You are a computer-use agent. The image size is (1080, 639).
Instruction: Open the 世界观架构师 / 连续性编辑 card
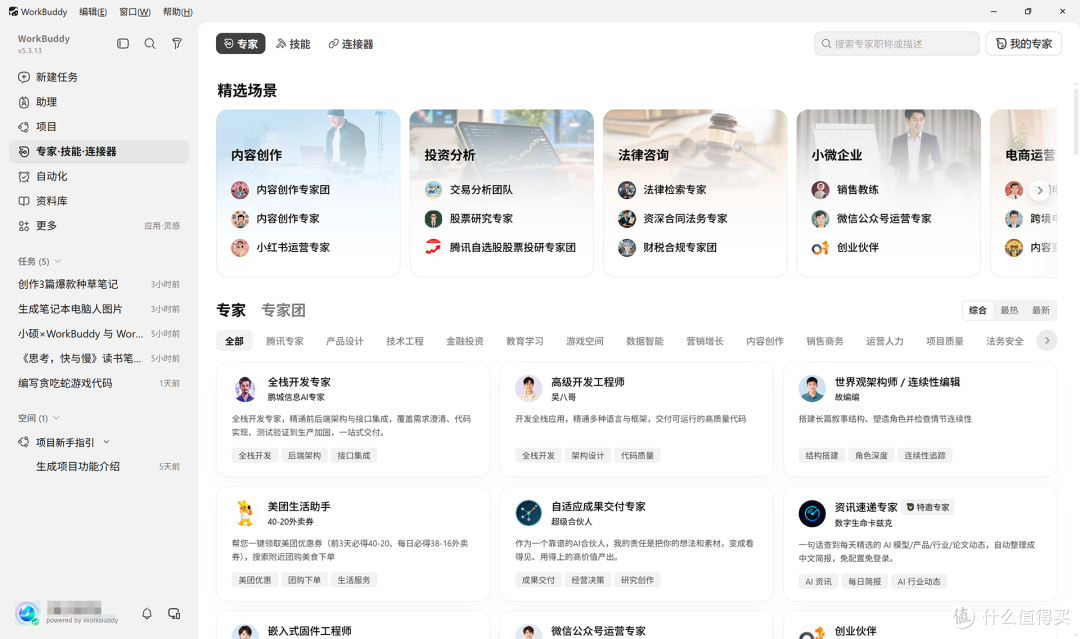(920, 419)
